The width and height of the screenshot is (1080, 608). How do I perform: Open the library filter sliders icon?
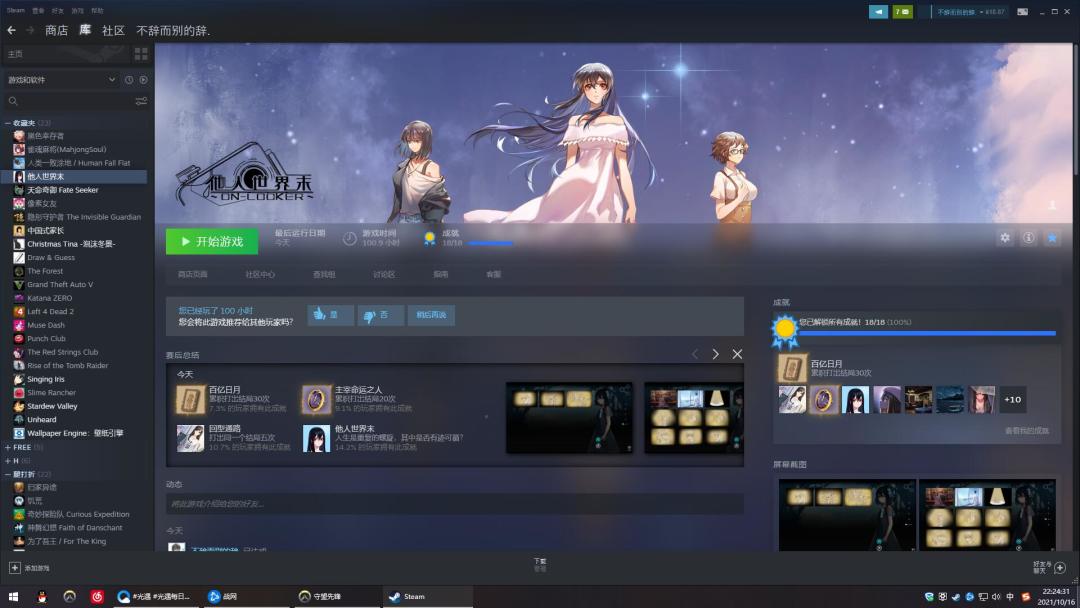tap(141, 101)
